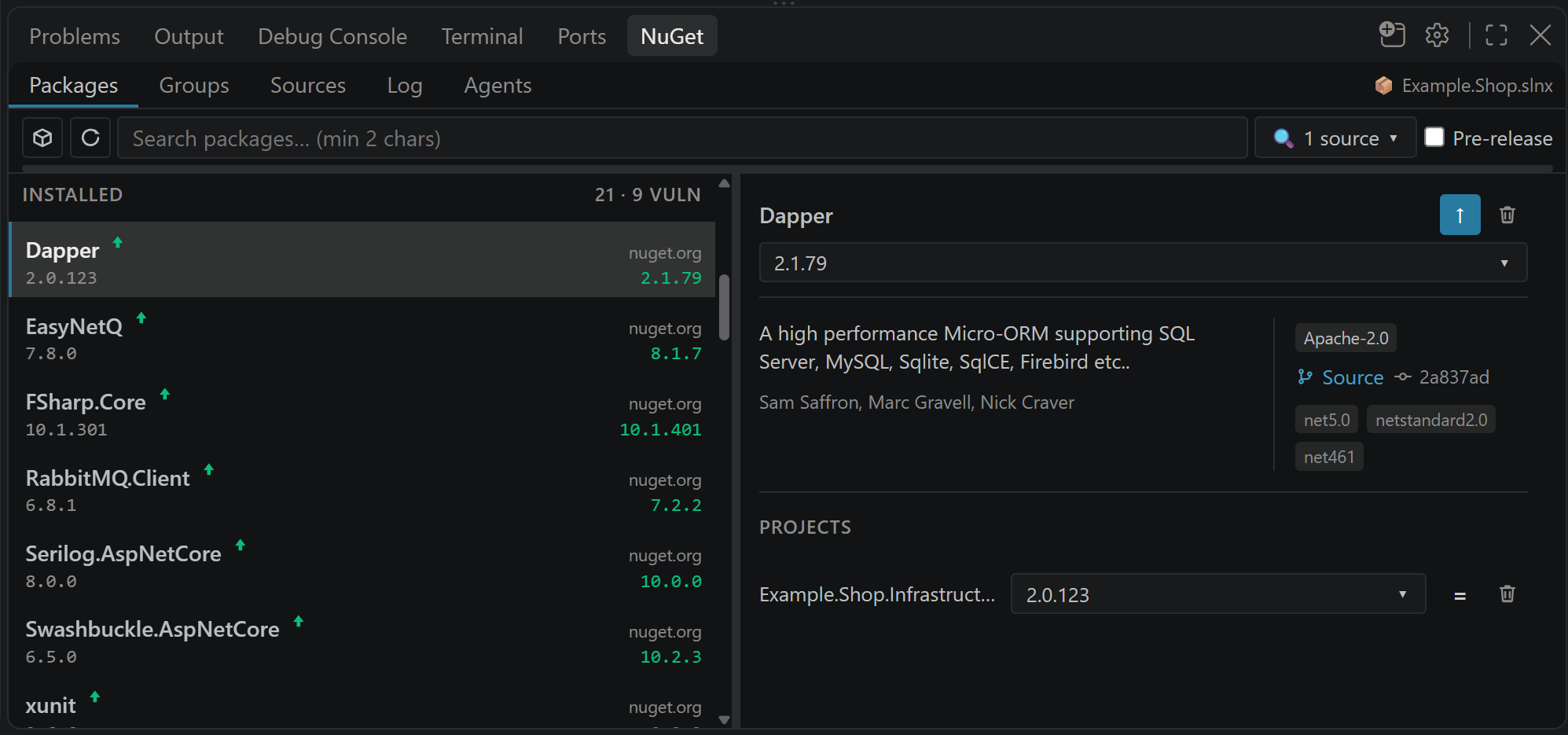Enable the Pre-release checkbox
The height and width of the screenshot is (735, 1568).
(x=1434, y=137)
